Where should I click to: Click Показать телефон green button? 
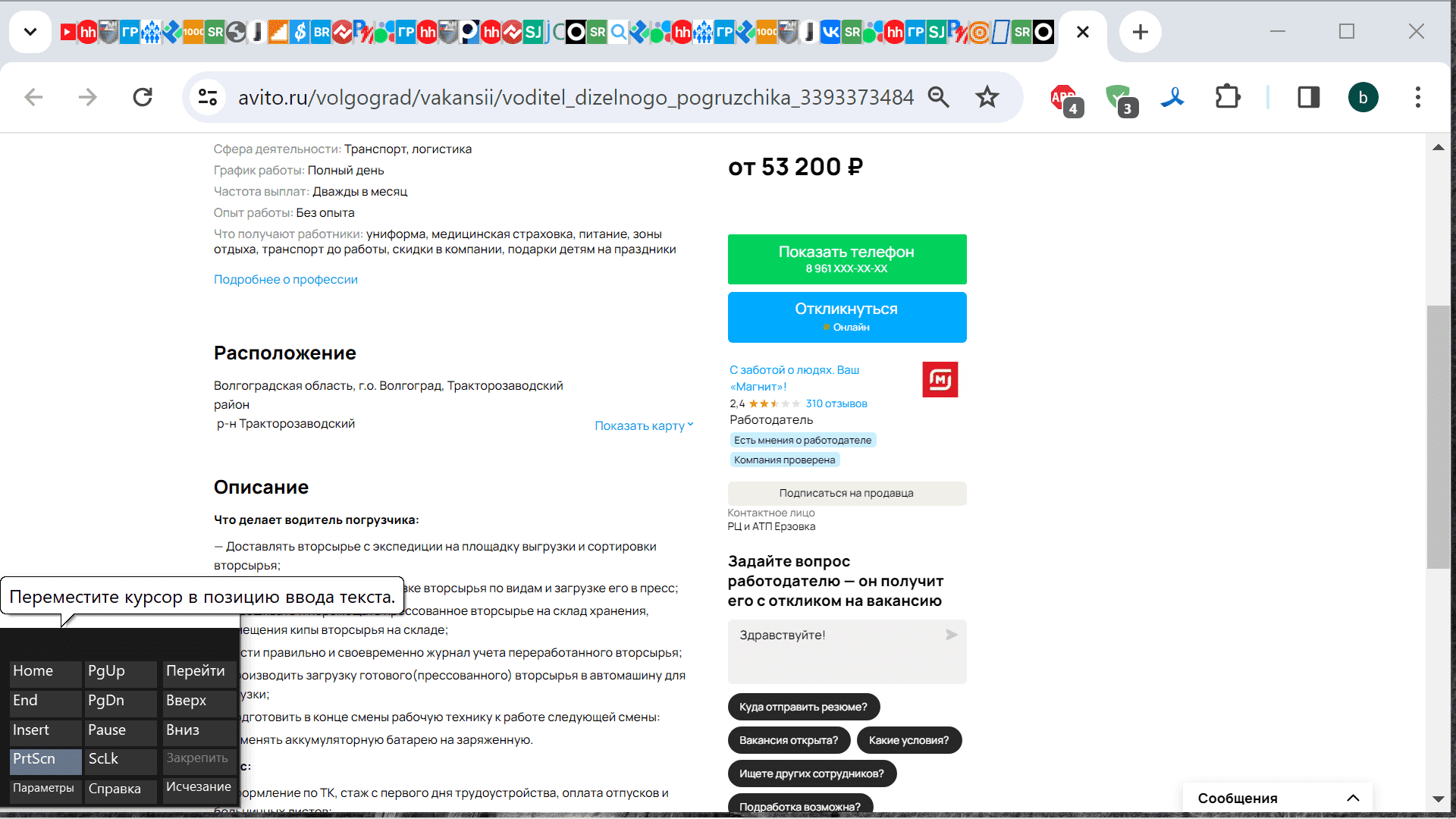click(x=846, y=259)
